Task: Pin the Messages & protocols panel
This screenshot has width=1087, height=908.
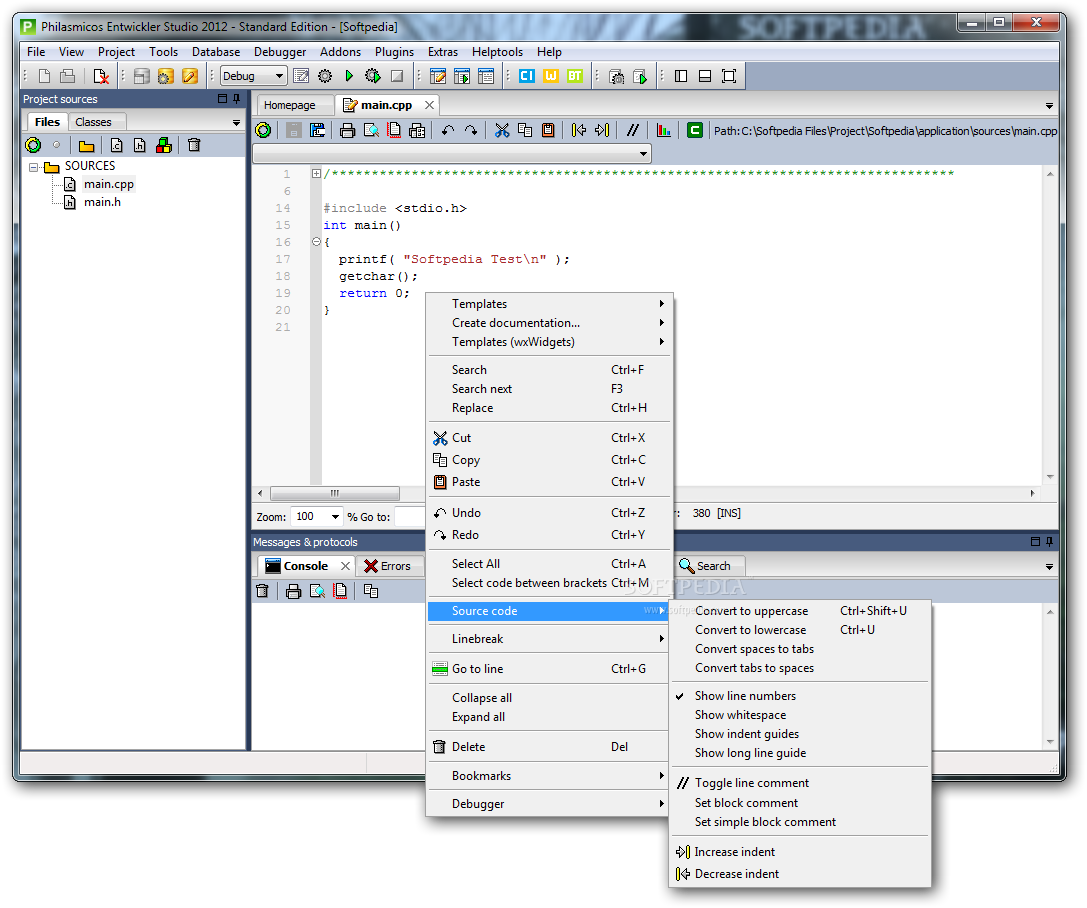Action: (1050, 541)
